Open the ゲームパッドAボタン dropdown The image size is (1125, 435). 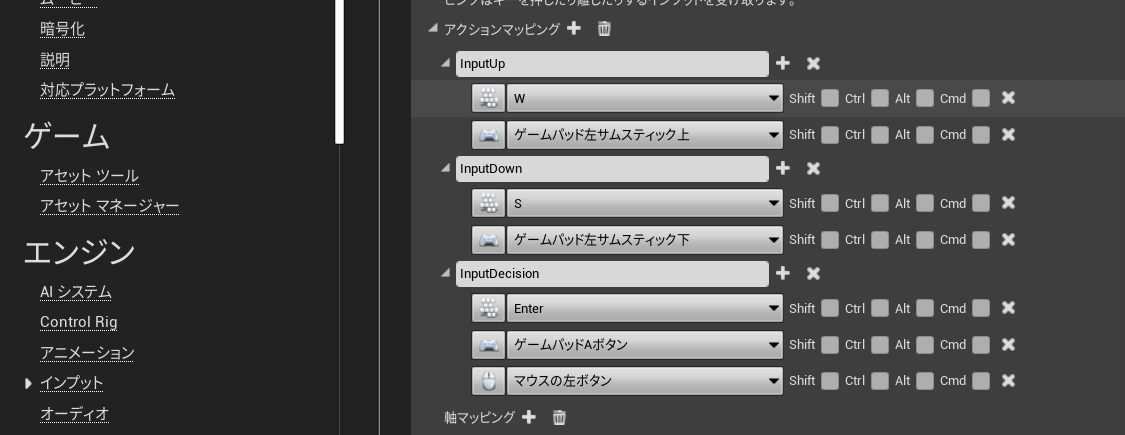click(645, 345)
